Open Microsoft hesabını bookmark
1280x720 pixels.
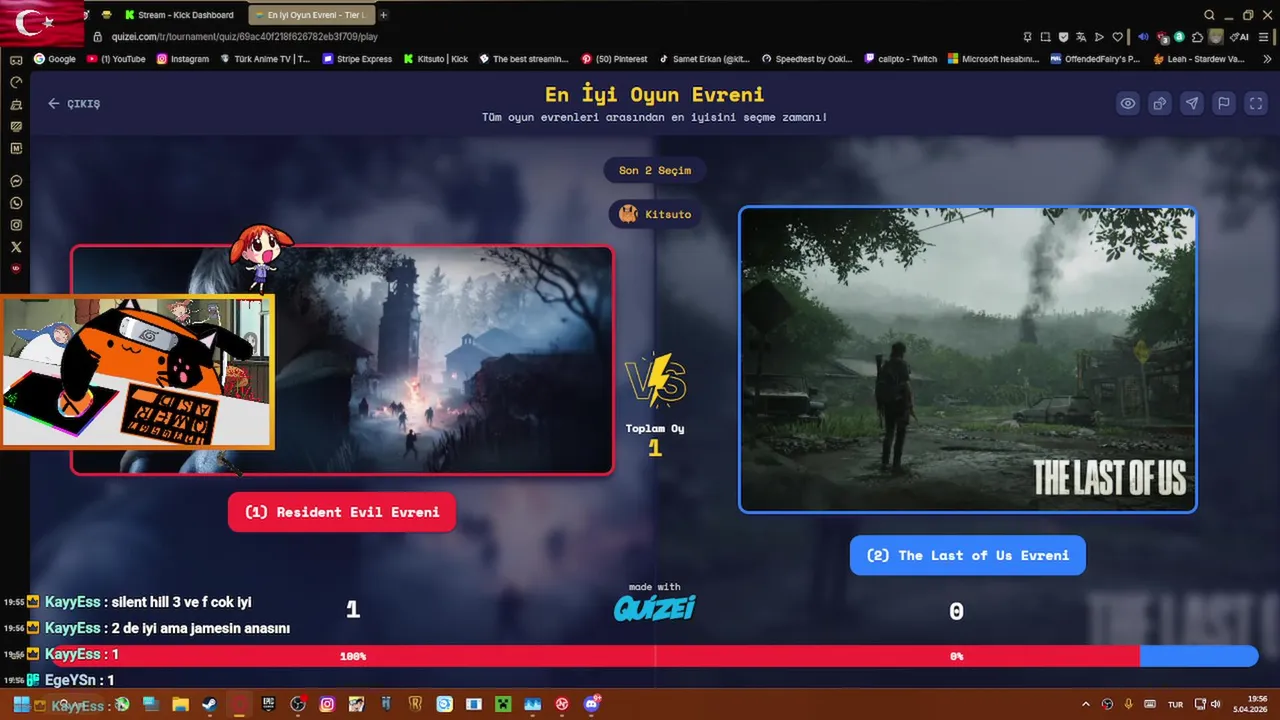click(995, 59)
